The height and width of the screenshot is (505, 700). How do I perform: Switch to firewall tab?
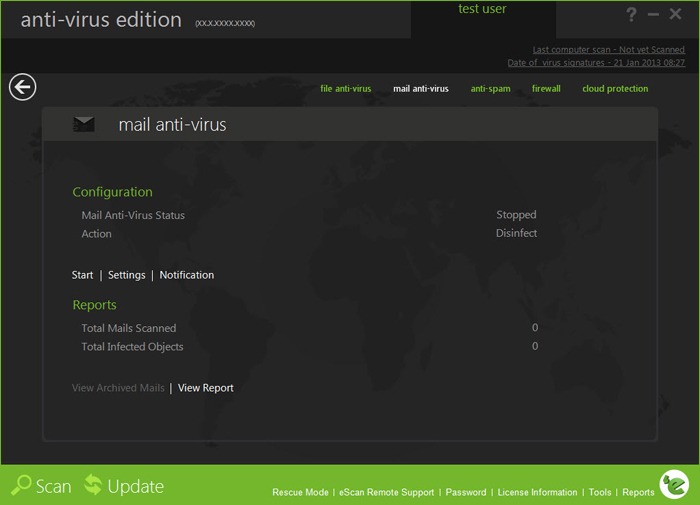click(546, 88)
